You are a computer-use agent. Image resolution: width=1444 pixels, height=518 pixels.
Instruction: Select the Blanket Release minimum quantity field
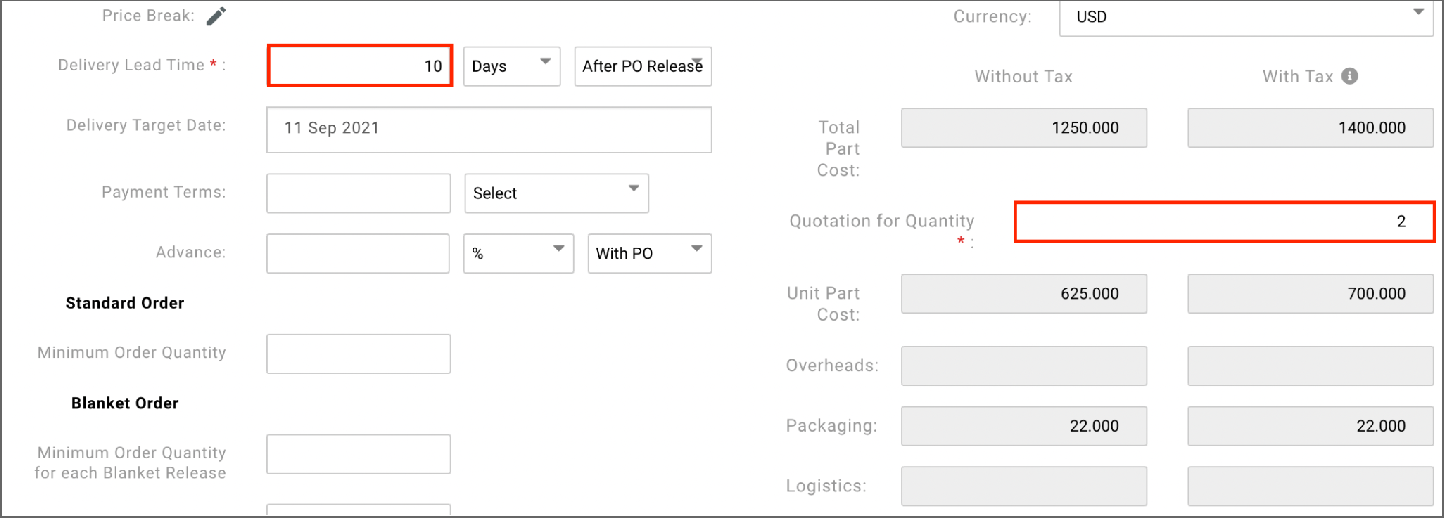pyautogui.click(x=358, y=453)
